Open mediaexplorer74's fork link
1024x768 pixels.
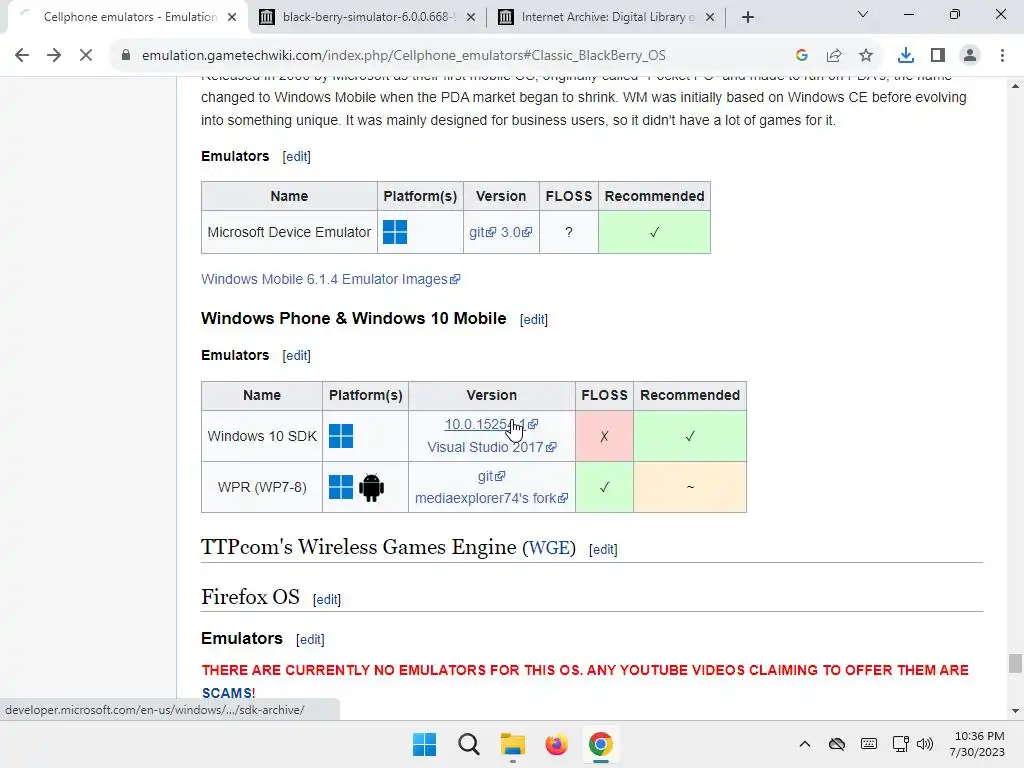(x=491, y=498)
